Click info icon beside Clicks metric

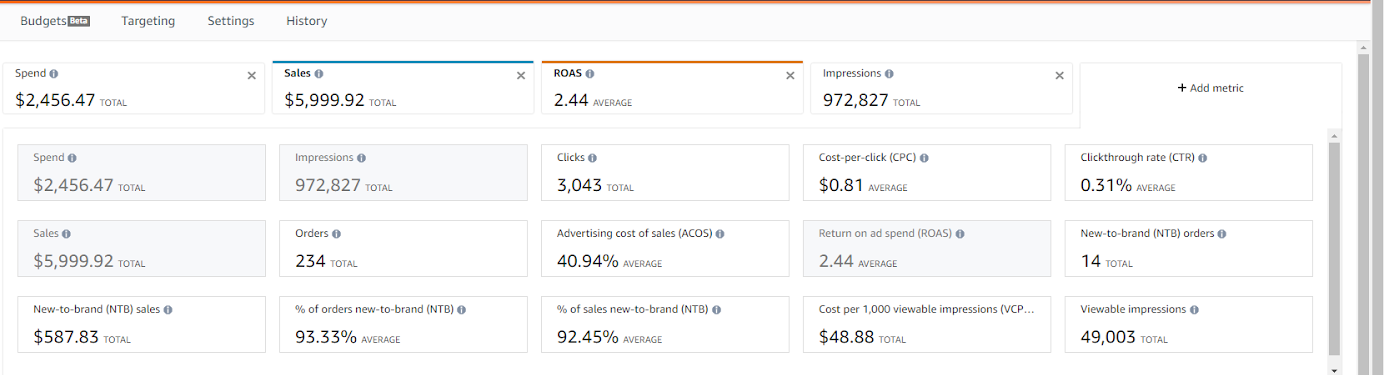[593, 158]
